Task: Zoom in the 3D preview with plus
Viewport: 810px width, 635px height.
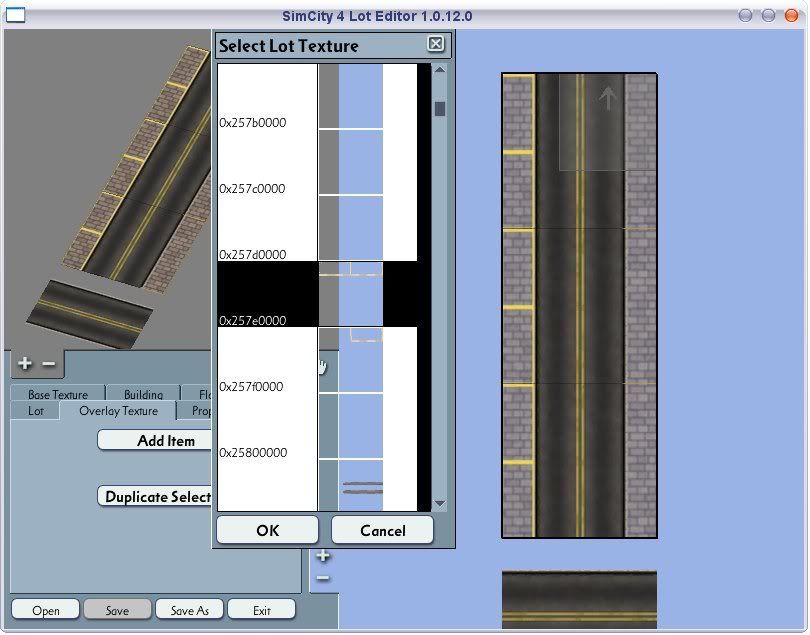Action: pyautogui.click(x=24, y=364)
